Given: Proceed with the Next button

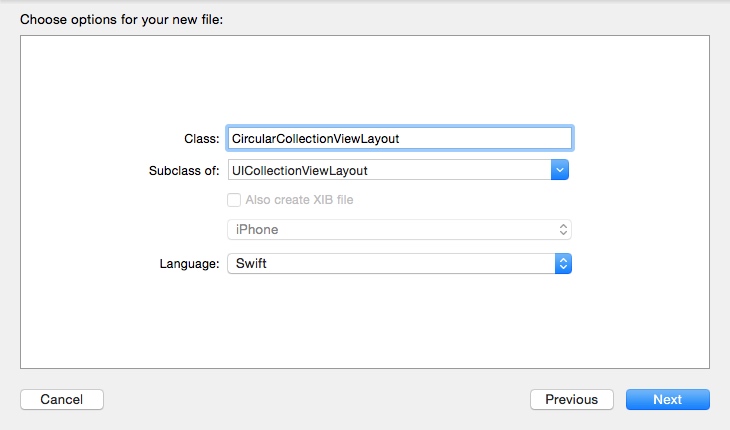Looking at the screenshot, I should pos(667,400).
